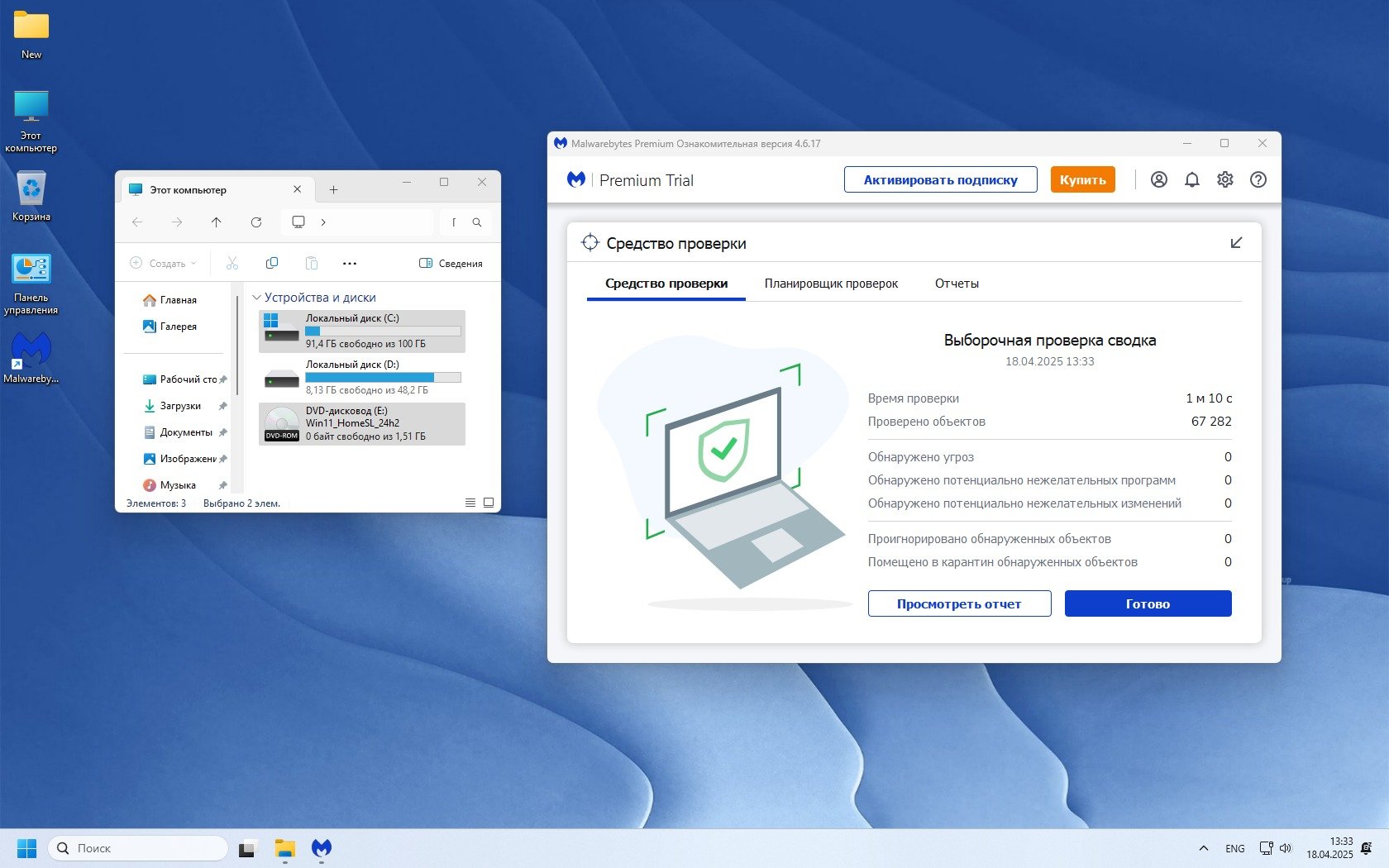This screenshot has height=868, width=1389.
Task: Collapse the Устройства и диски group
Action: [x=256, y=298]
